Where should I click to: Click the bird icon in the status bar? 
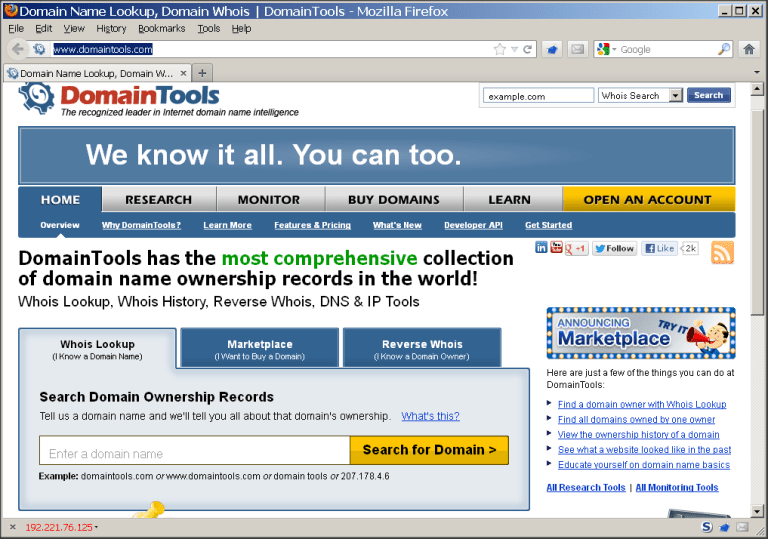coord(724,527)
